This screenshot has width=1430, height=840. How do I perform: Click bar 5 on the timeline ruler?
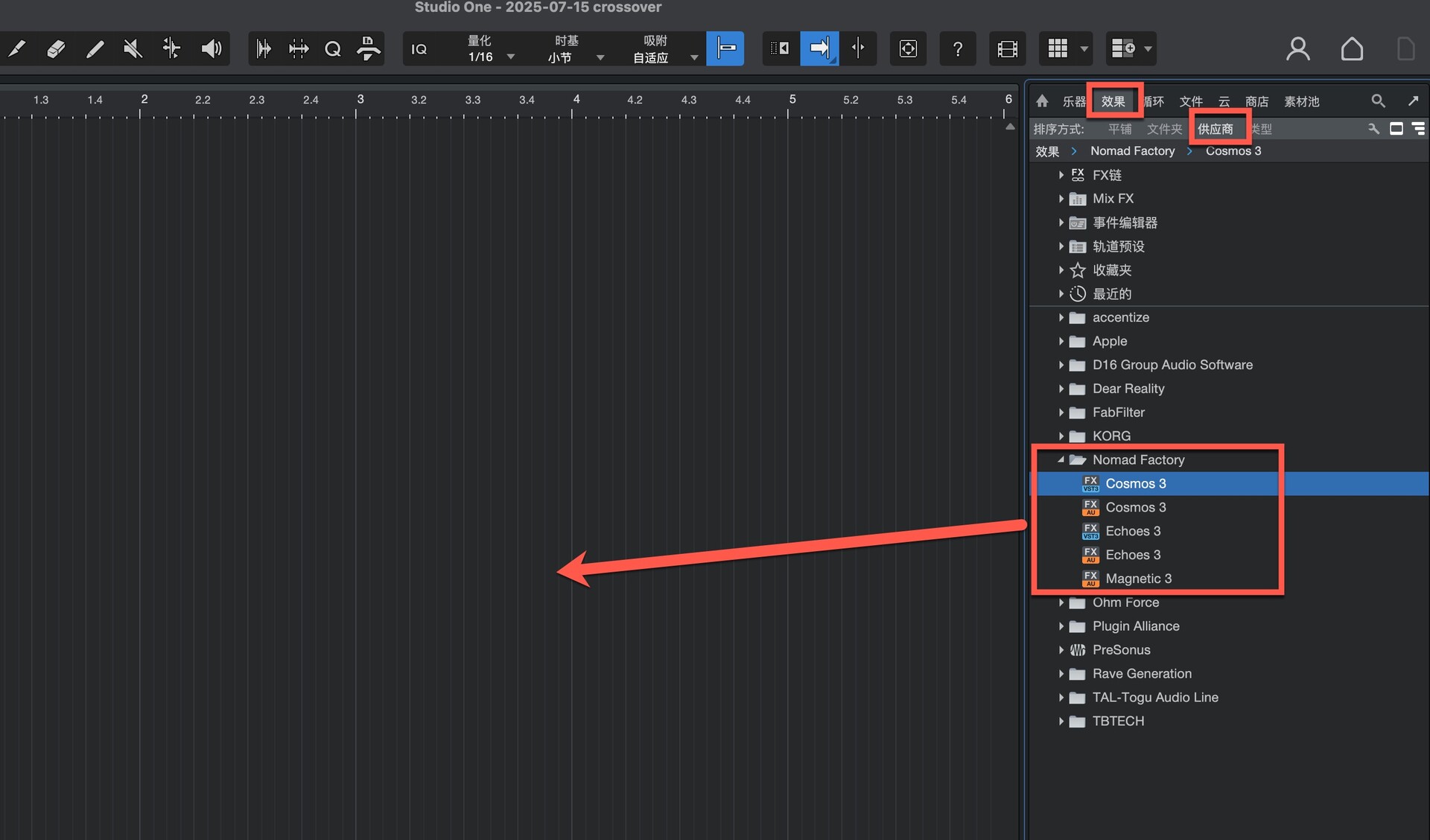click(x=791, y=101)
